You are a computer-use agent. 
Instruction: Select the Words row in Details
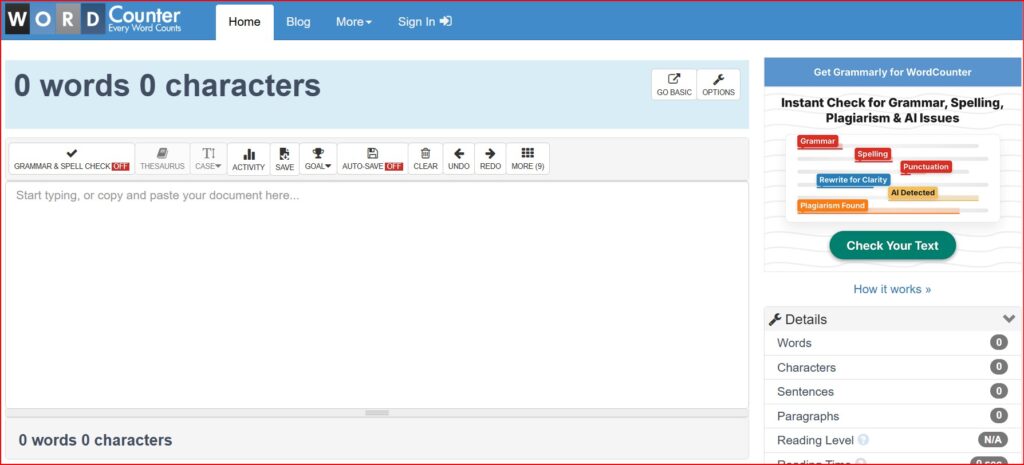892,343
